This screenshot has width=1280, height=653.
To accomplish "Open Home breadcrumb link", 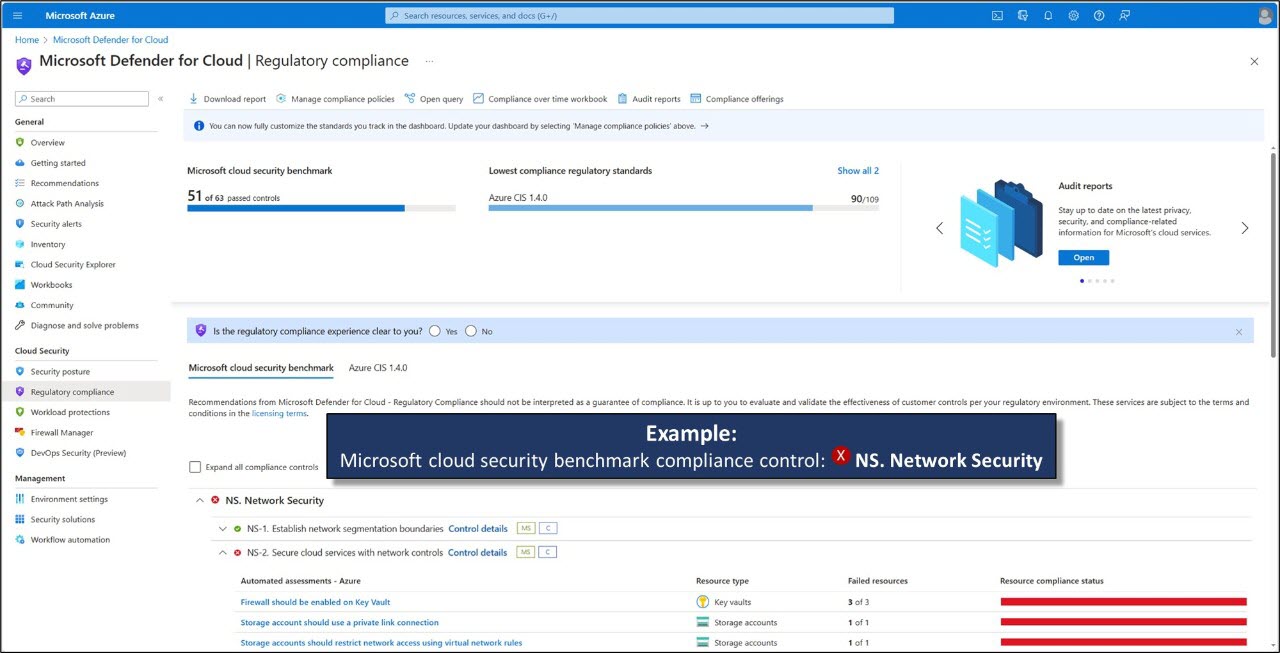I will (27, 40).
